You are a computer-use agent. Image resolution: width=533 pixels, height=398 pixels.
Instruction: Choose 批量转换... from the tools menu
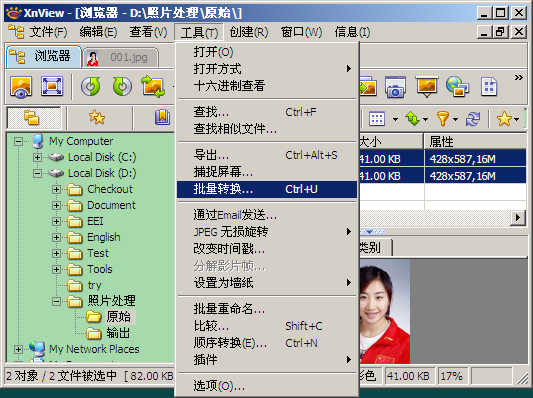click(267, 189)
